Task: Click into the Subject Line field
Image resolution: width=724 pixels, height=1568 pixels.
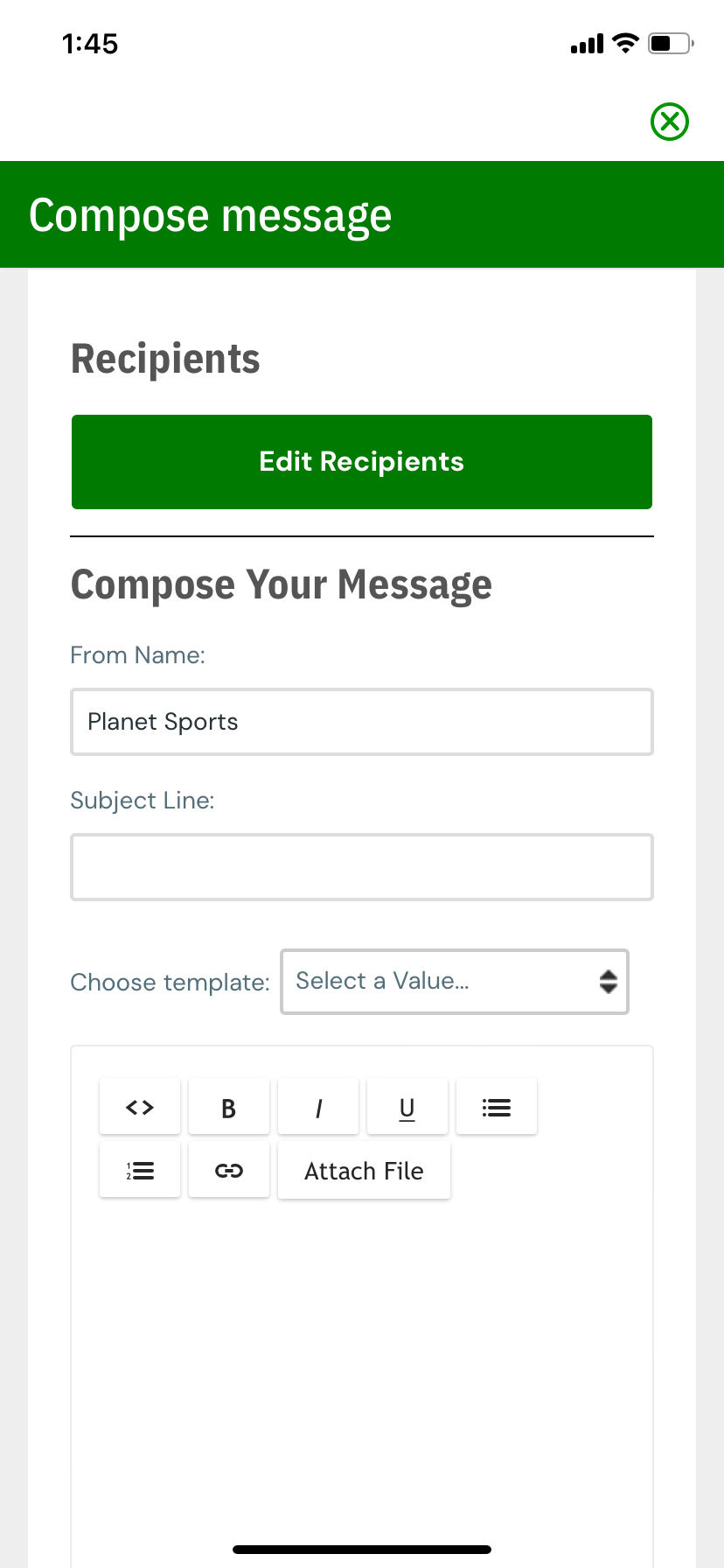Action: 362,867
